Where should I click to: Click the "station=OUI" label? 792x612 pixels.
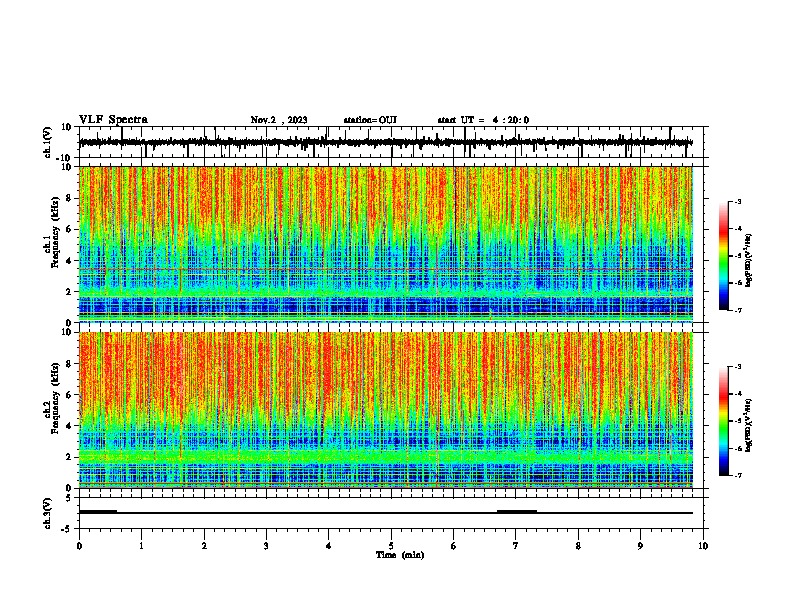(x=370, y=120)
